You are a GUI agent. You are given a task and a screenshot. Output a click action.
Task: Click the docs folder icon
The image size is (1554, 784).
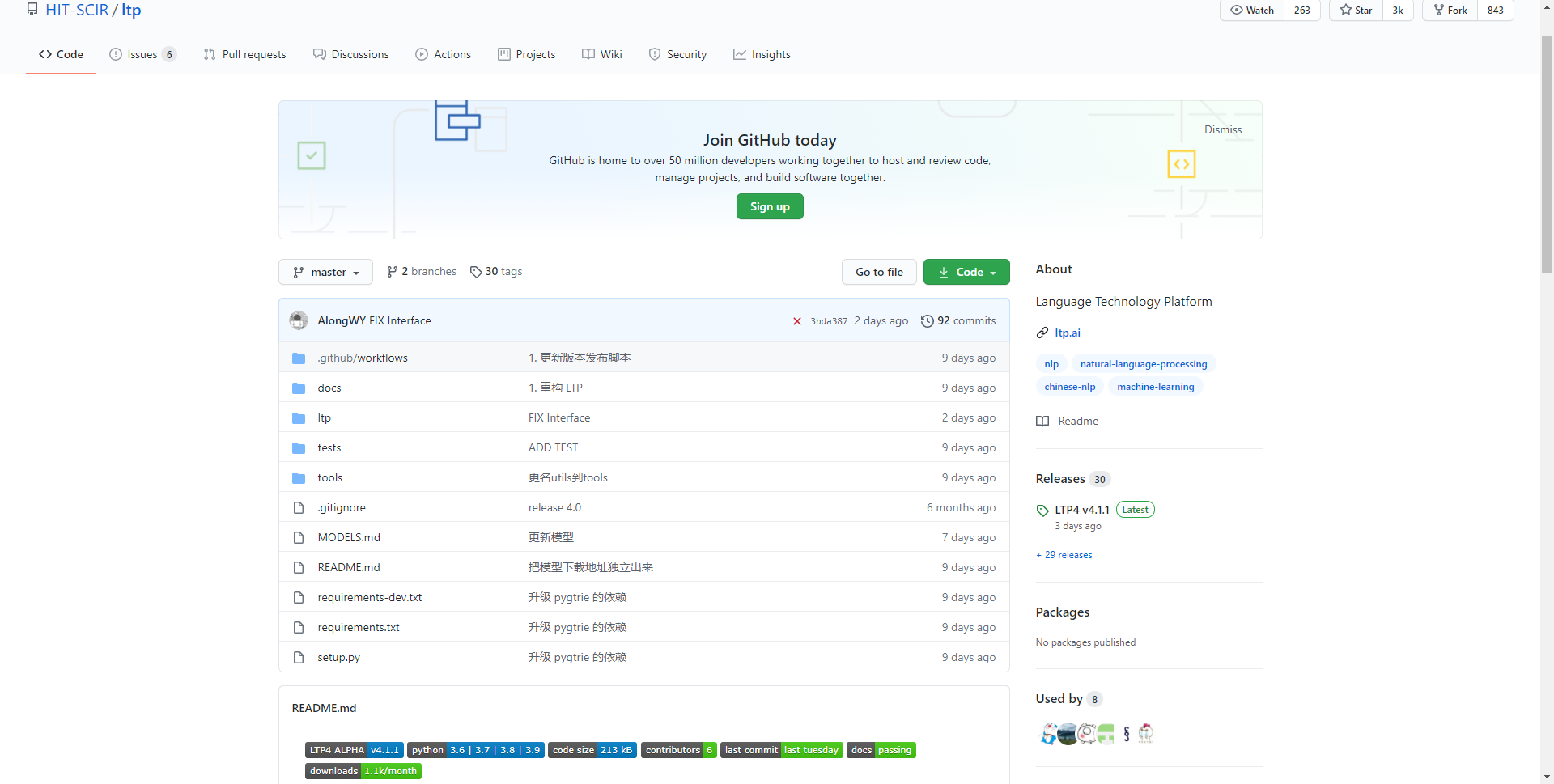click(x=299, y=388)
